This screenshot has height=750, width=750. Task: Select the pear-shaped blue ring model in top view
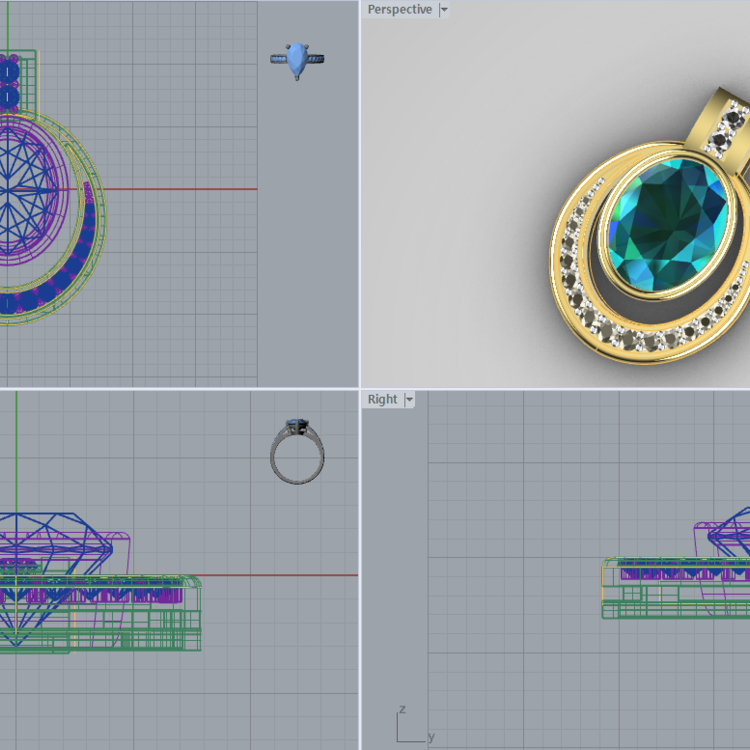tap(297, 61)
